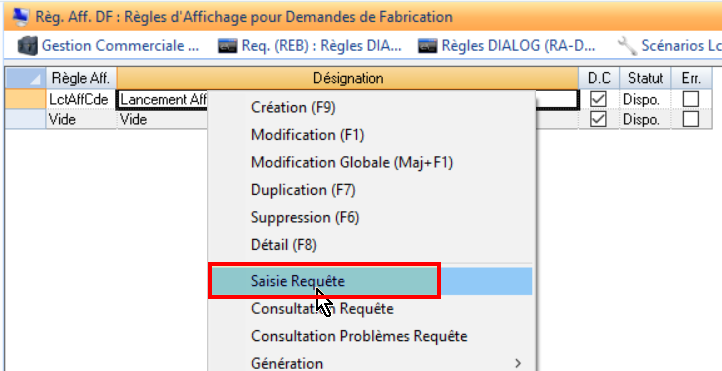The height and width of the screenshot is (371, 722).
Task: Click the Scénarios wrench tools icon
Action: [x=627, y=46]
